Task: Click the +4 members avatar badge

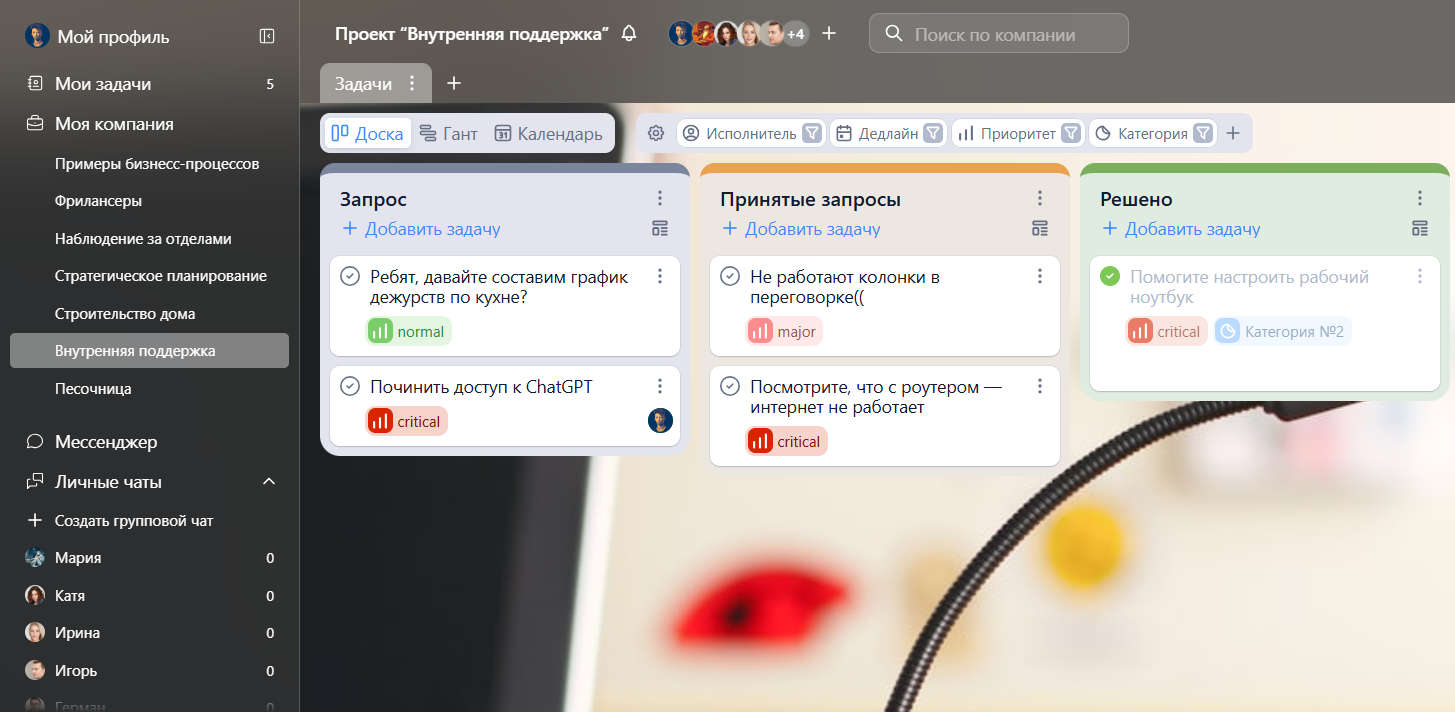Action: point(794,33)
